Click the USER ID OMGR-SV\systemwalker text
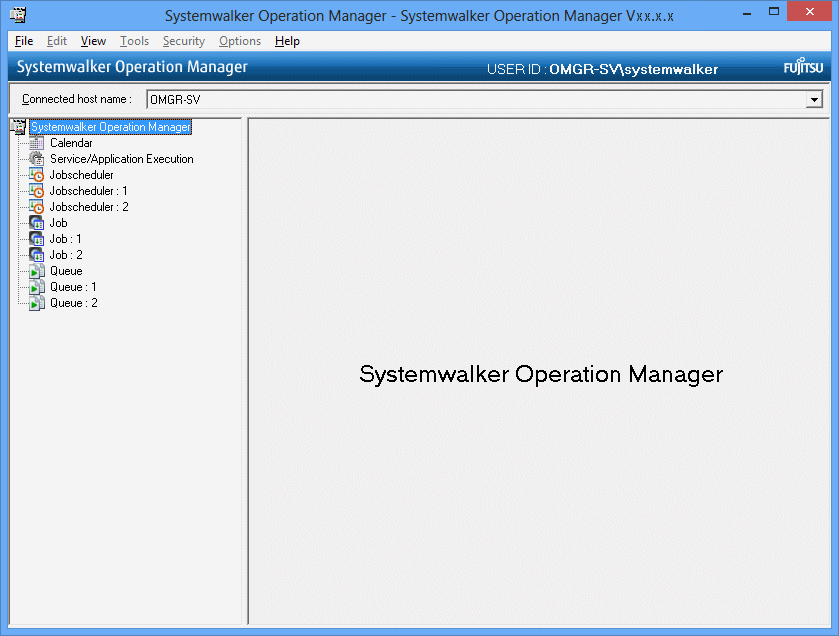This screenshot has width=839, height=636. [x=602, y=69]
